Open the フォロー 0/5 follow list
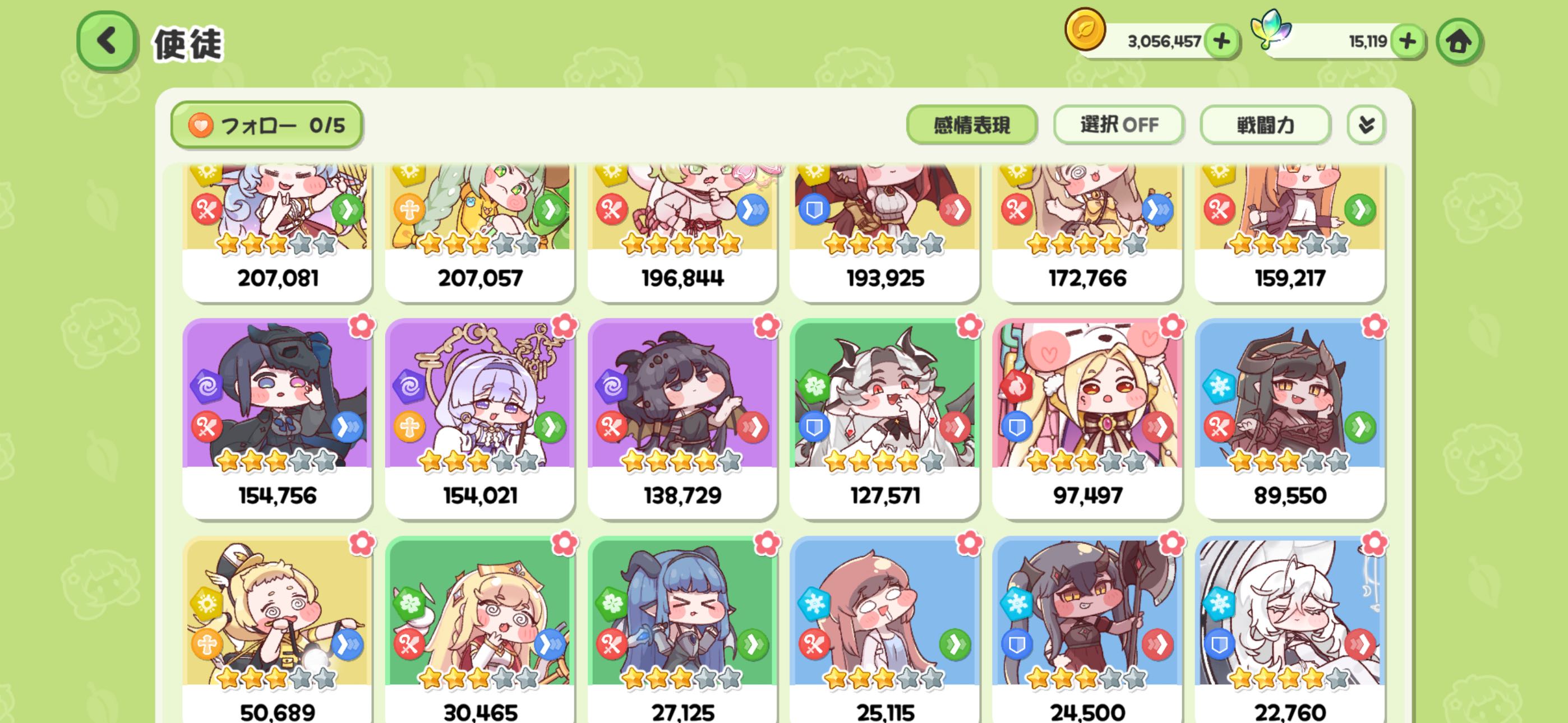This screenshot has height=723, width=1568. pos(266,125)
